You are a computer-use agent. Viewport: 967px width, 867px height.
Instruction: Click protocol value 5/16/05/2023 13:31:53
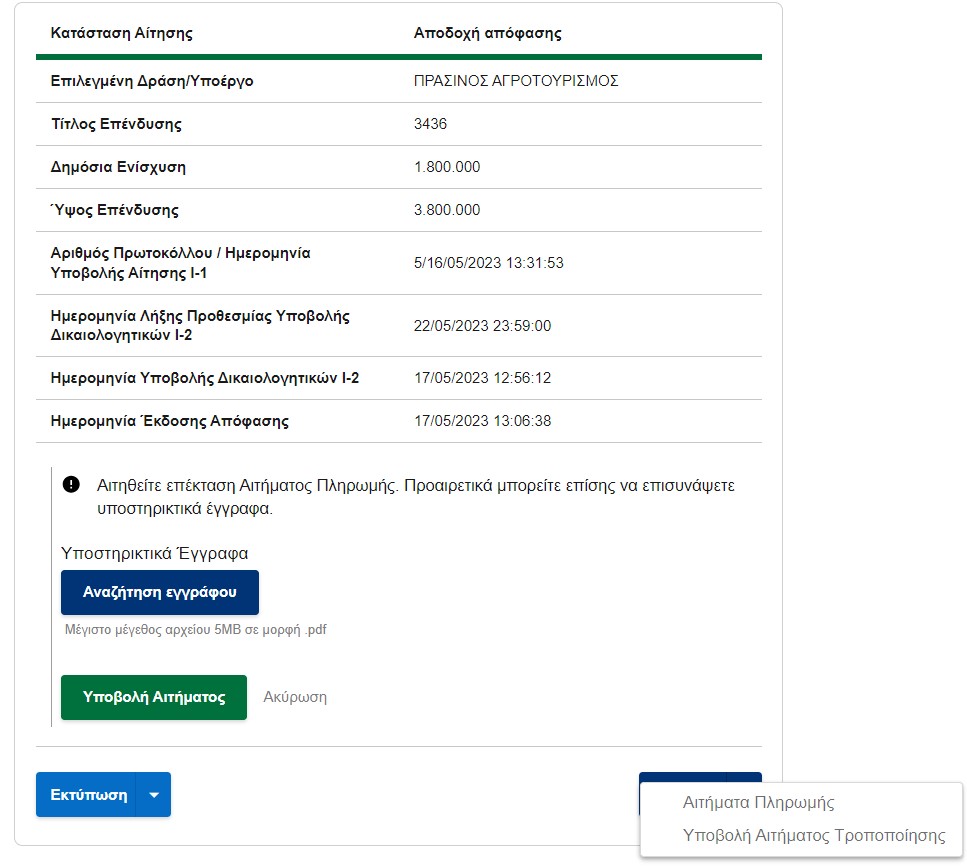(x=488, y=263)
